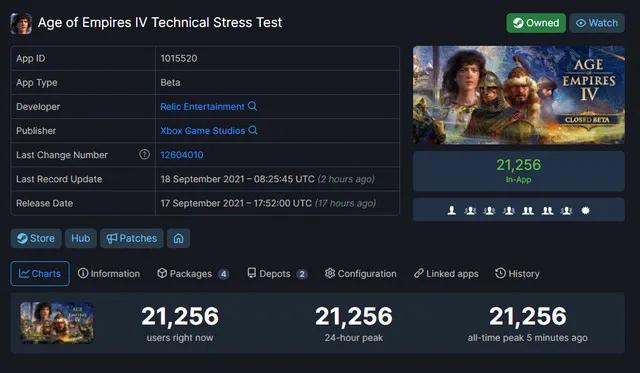640x373 pixels.
Task: Open the Store page button
Action: click(x=36, y=238)
